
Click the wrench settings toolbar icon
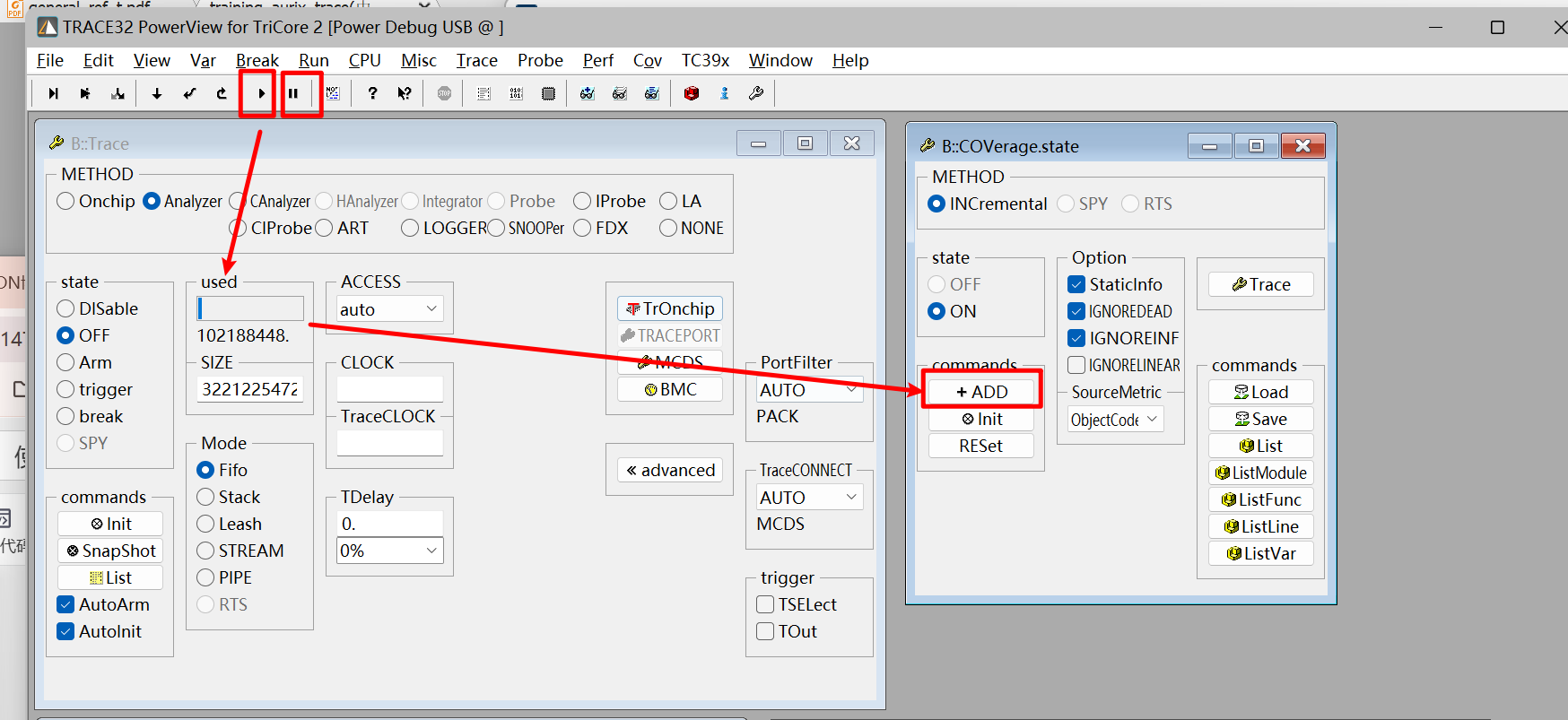coord(756,93)
